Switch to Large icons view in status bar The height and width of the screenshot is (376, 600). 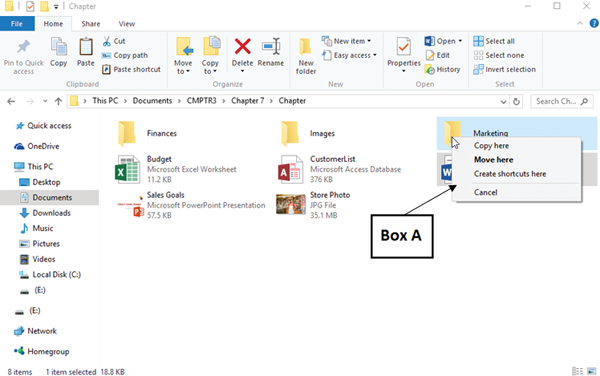pos(592,371)
